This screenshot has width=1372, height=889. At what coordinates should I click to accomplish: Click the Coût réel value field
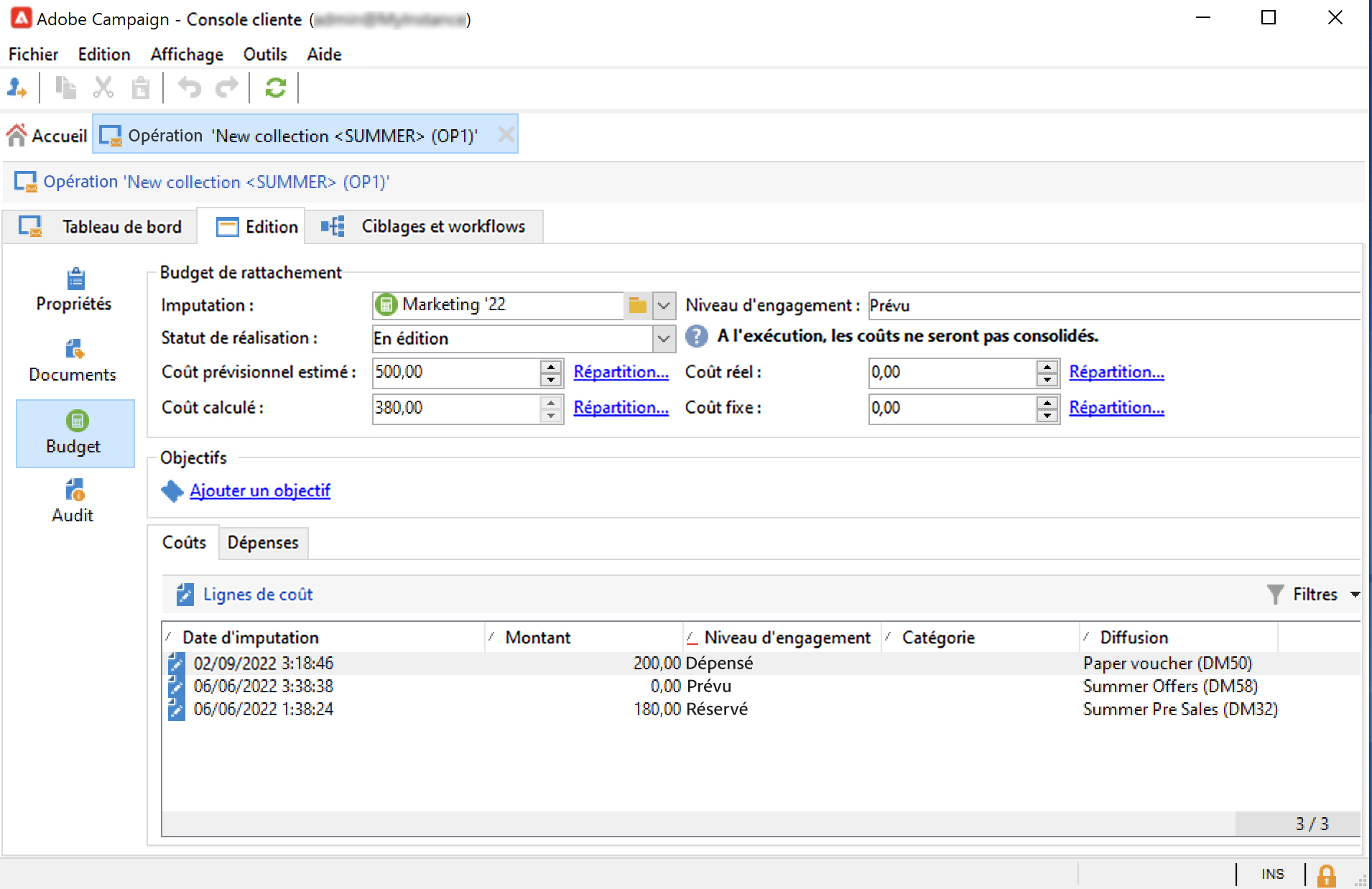pos(952,372)
